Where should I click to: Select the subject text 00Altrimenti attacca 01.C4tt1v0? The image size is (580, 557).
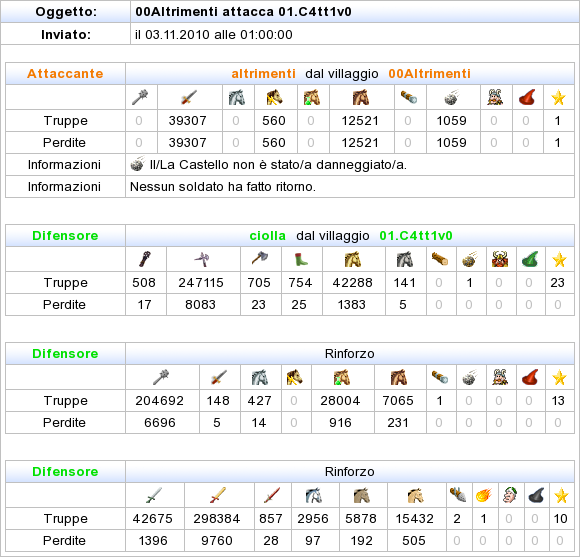point(243,11)
